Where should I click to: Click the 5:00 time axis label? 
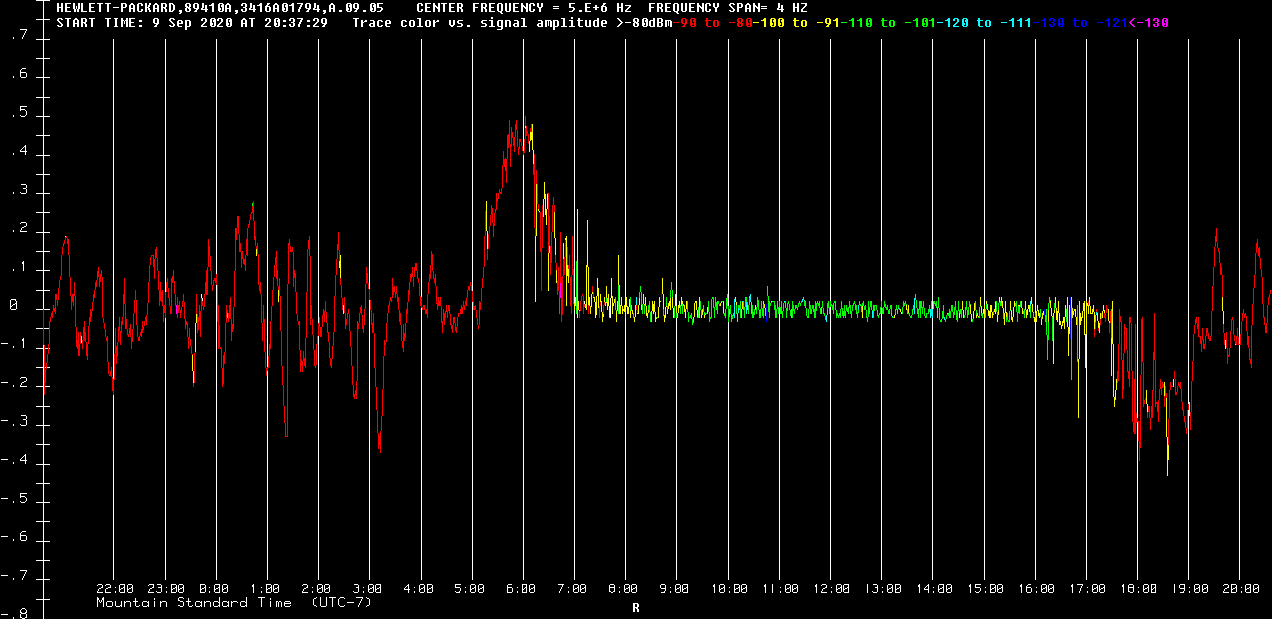tap(470, 589)
